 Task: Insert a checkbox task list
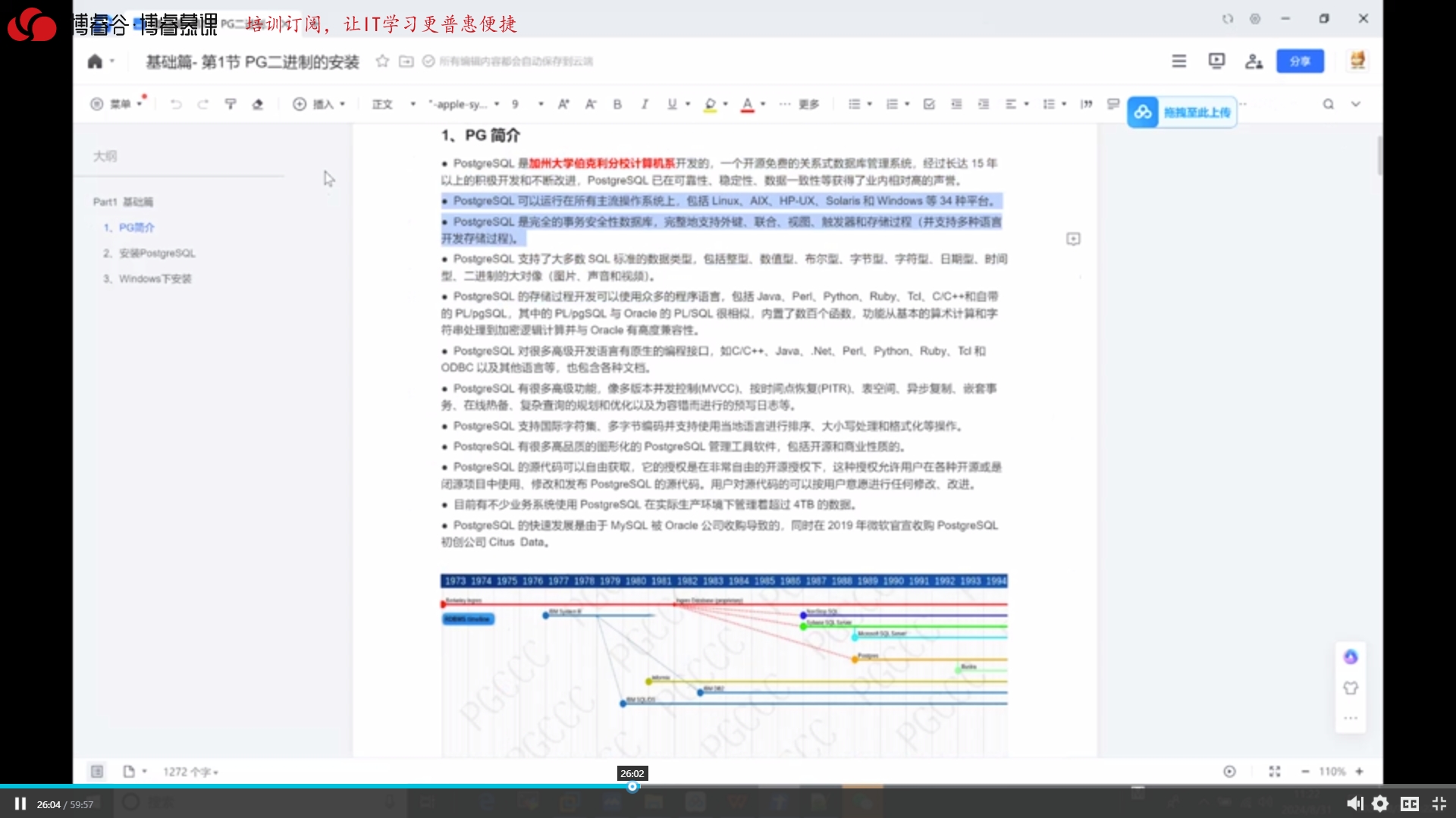click(929, 104)
